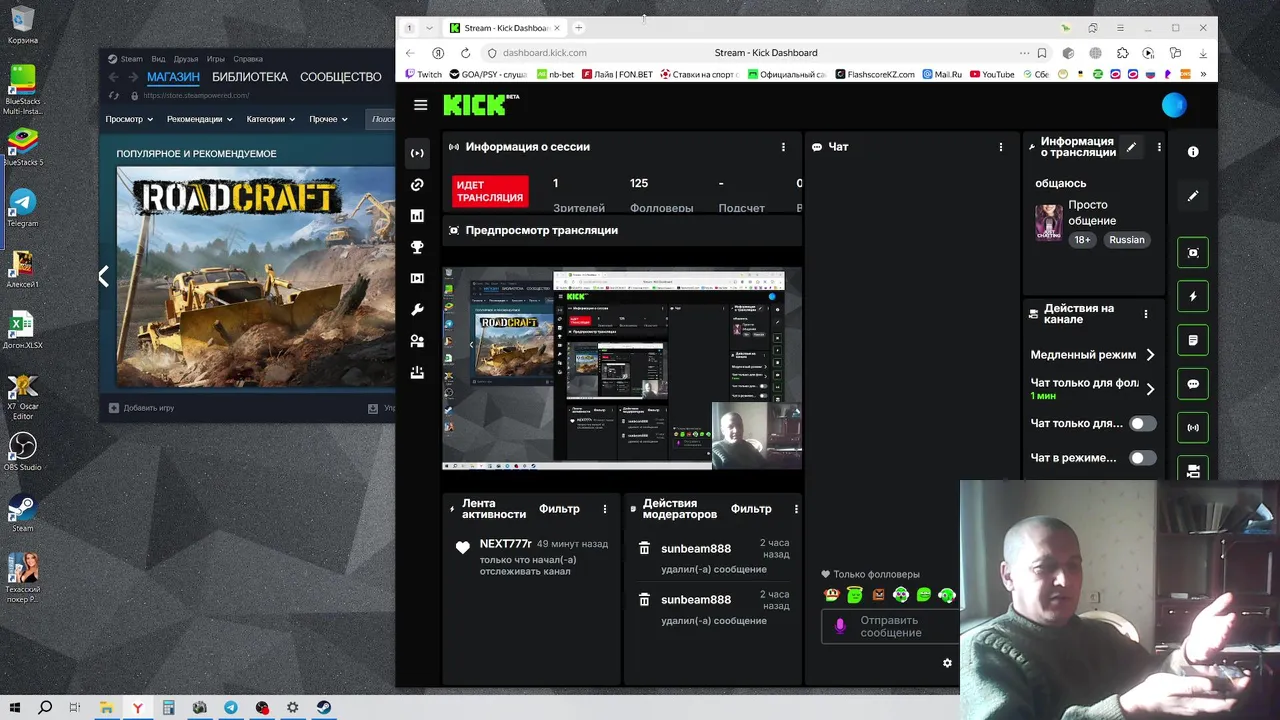The height and width of the screenshot is (720, 1280).
Task: Pick the green halo emote in chat
Action: click(x=855, y=595)
